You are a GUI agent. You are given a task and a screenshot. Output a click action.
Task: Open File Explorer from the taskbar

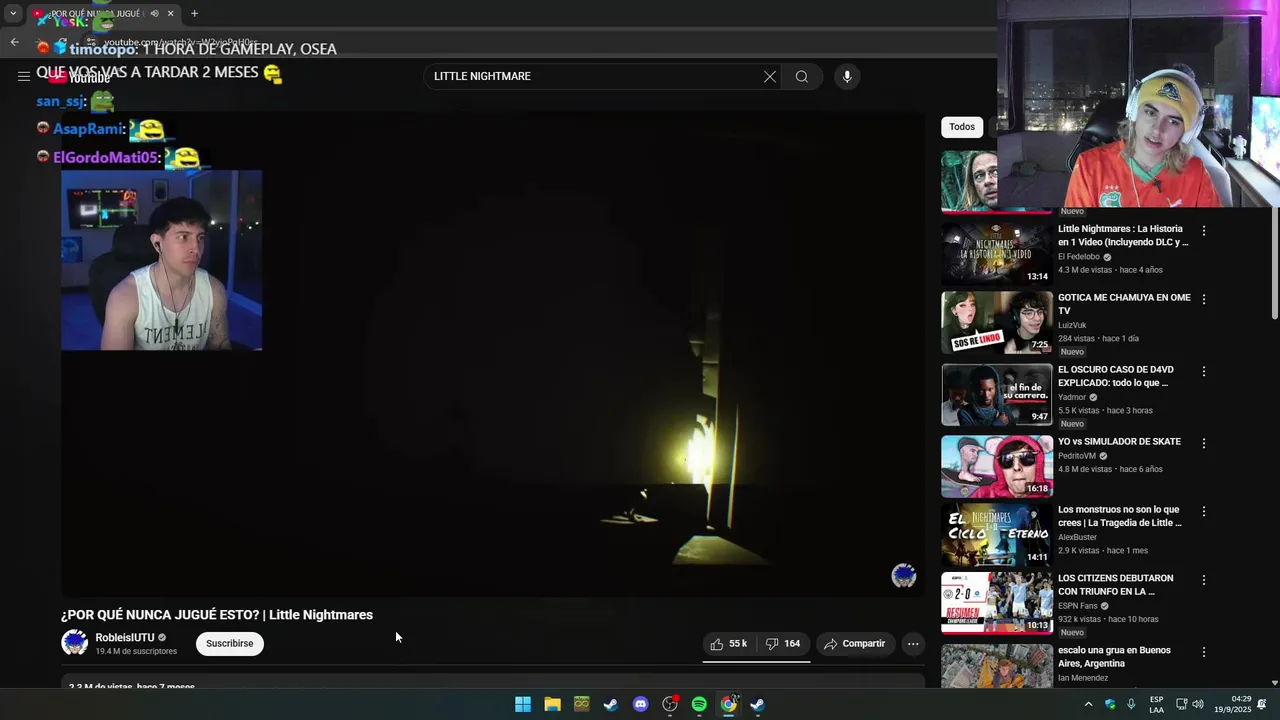tap(552, 704)
